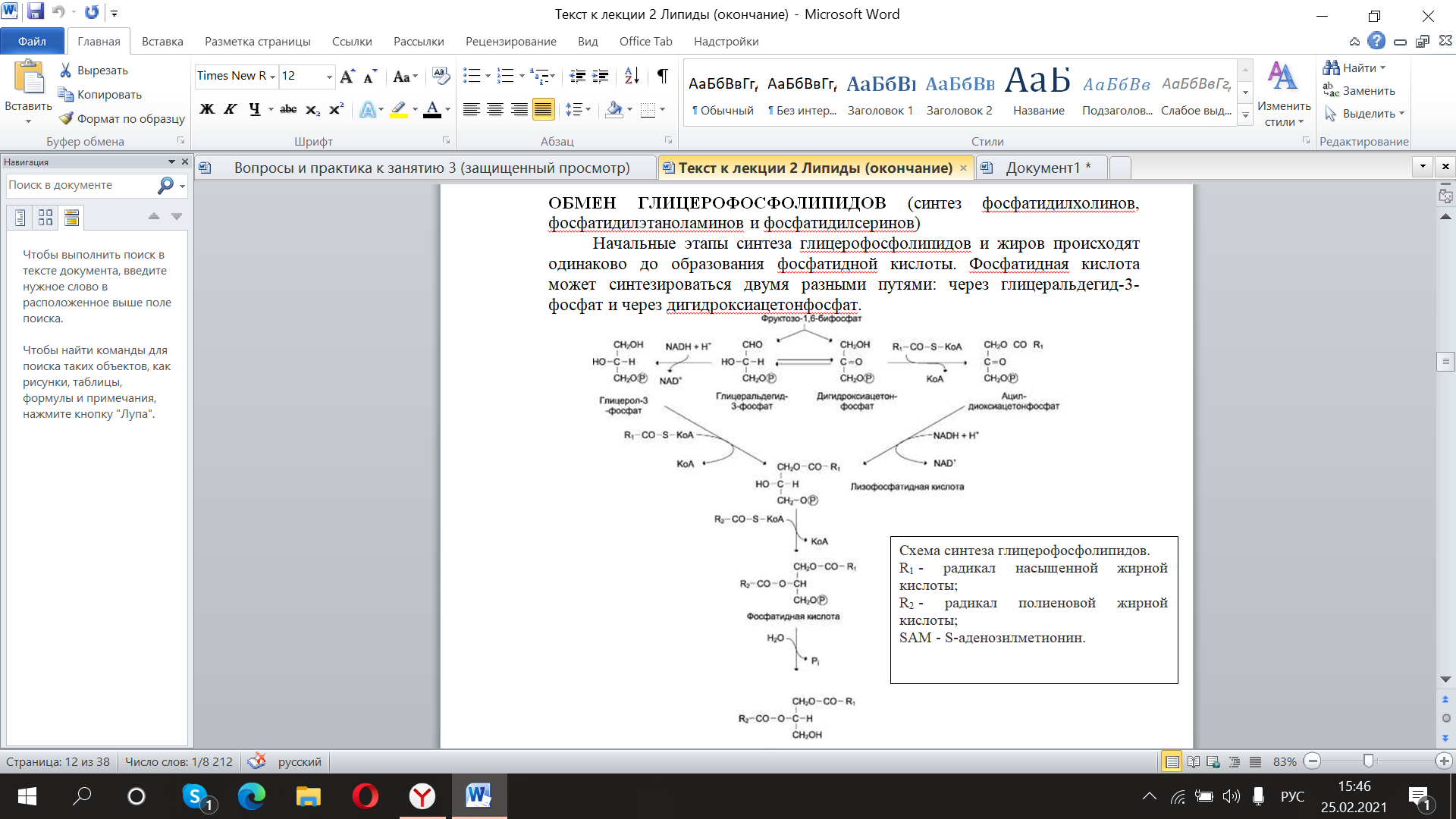The width and height of the screenshot is (1456, 819).
Task: Open the line spacing dropdown
Action: click(578, 109)
